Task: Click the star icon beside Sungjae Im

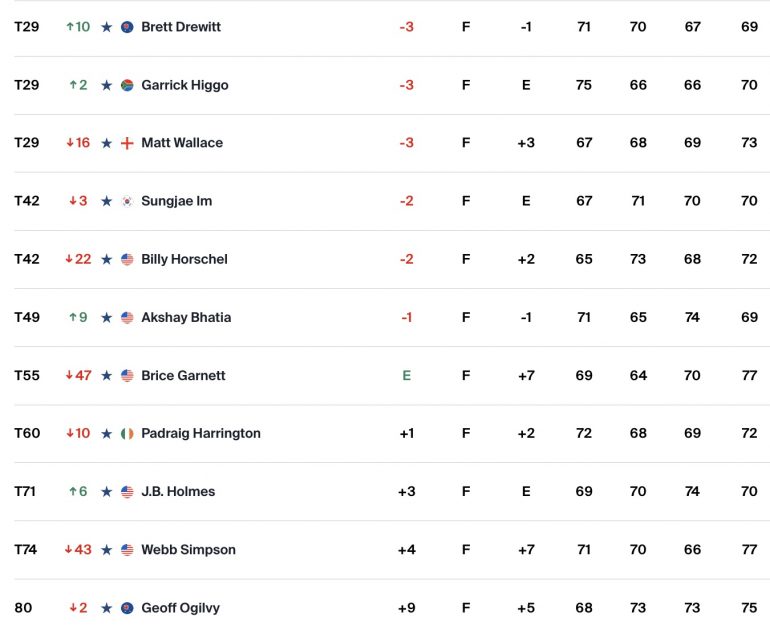Action: click(x=107, y=201)
